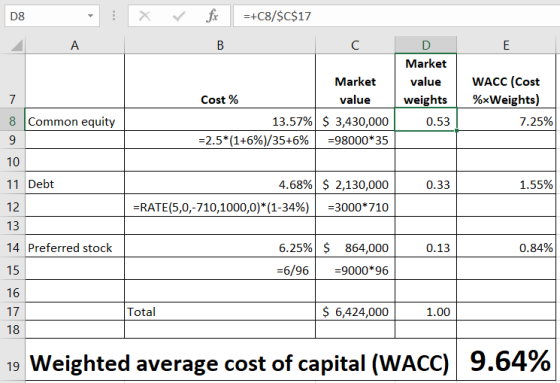Select column A header

coord(75,45)
